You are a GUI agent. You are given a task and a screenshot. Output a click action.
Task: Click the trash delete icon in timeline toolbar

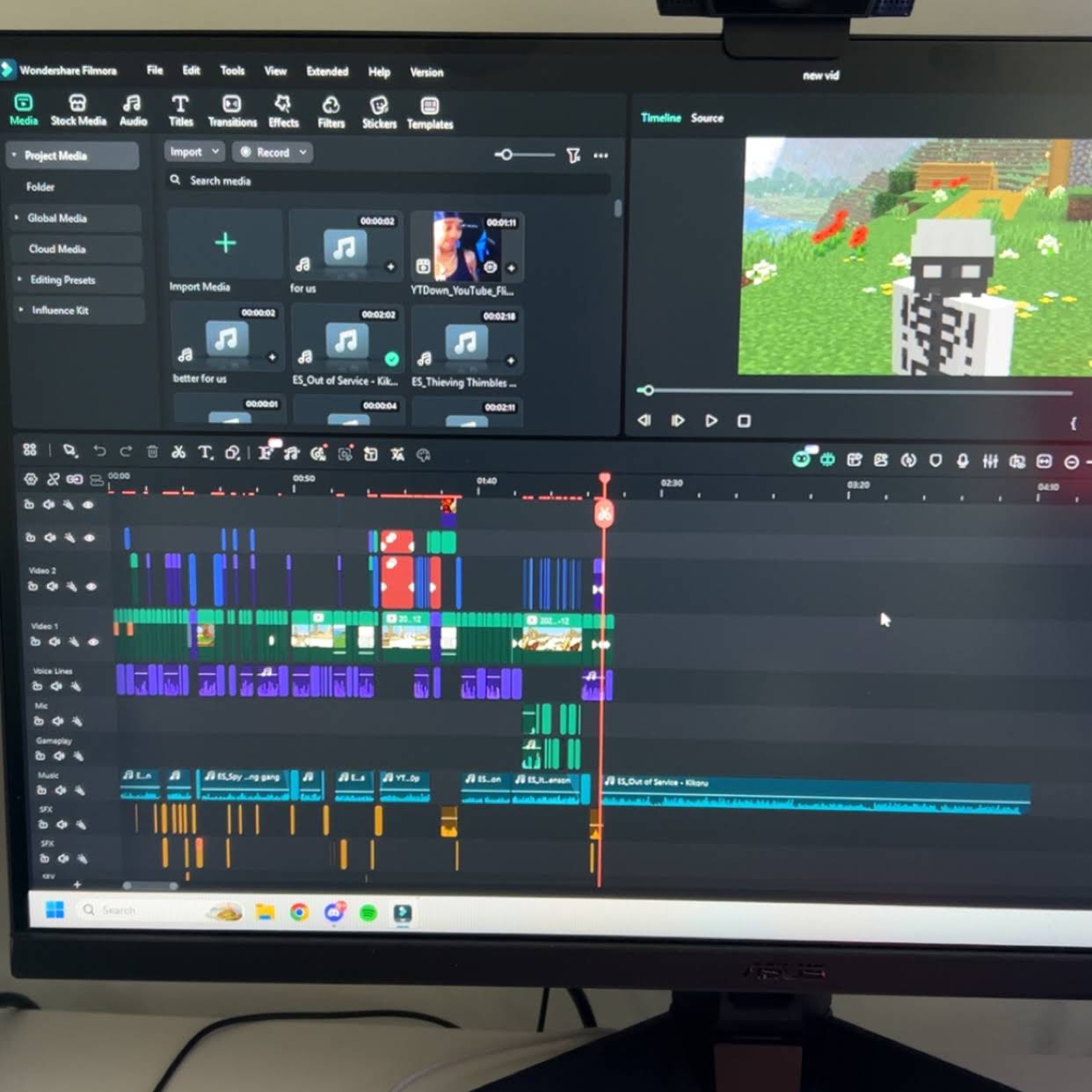[152, 452]
